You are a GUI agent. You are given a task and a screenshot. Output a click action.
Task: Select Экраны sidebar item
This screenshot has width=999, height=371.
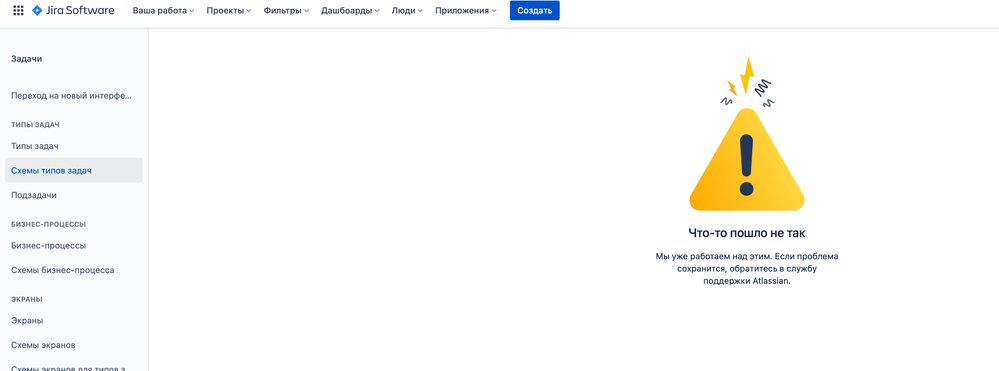tap(73, 321)
